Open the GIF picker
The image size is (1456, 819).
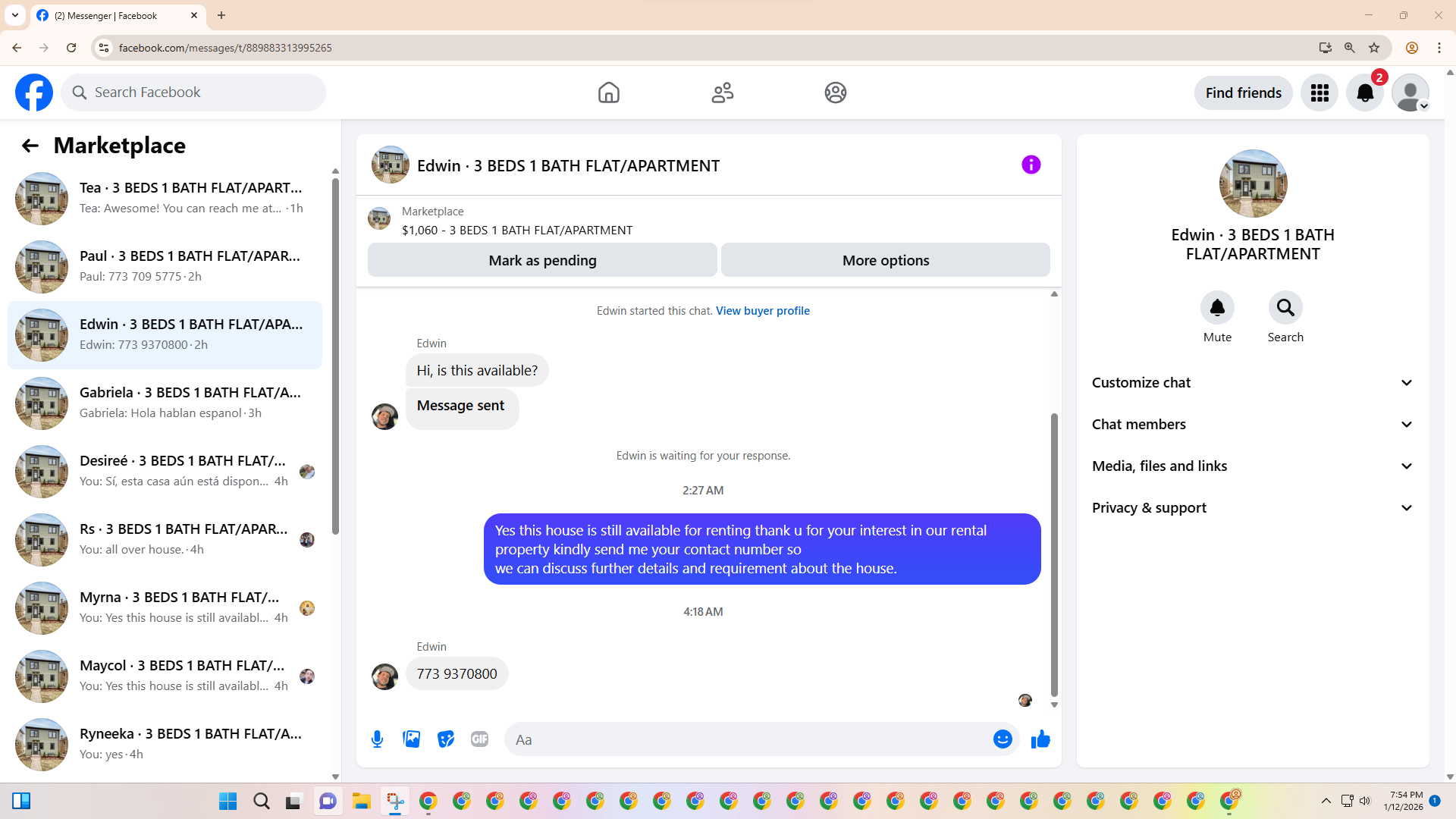[479, 739]
